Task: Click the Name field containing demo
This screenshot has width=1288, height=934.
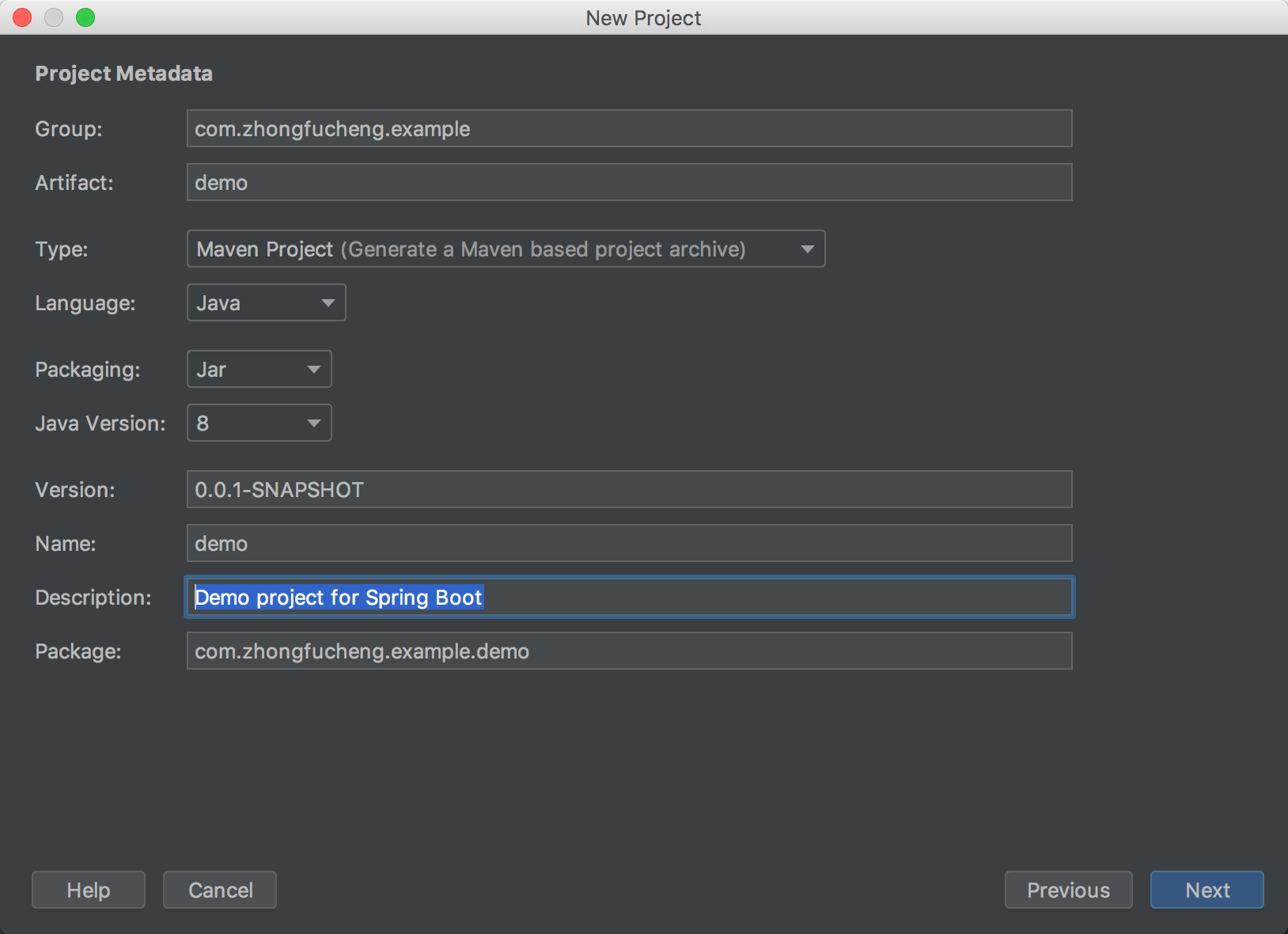Action: (629, 543)
